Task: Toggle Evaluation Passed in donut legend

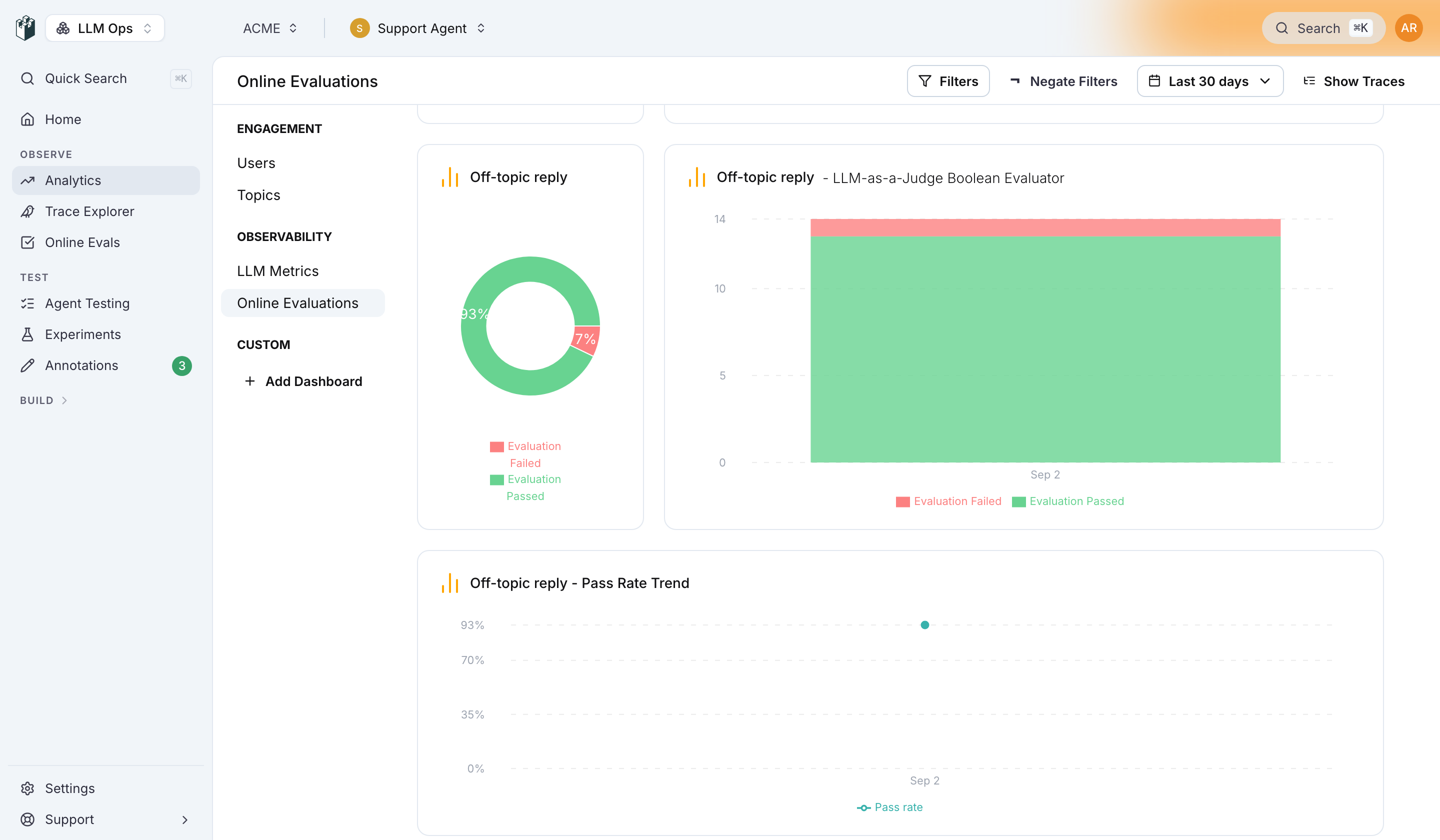Action: pyautogui.click(x=525, y=487)
